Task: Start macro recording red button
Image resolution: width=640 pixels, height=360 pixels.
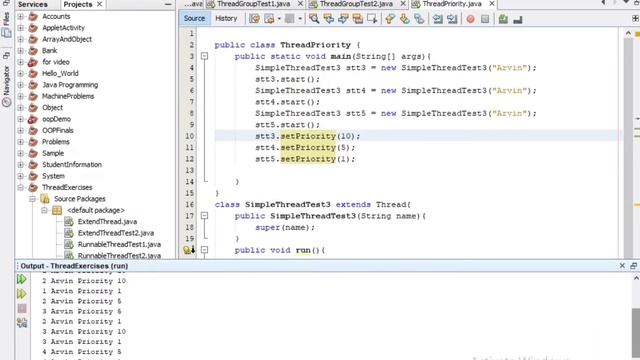Action: [470, 19]
